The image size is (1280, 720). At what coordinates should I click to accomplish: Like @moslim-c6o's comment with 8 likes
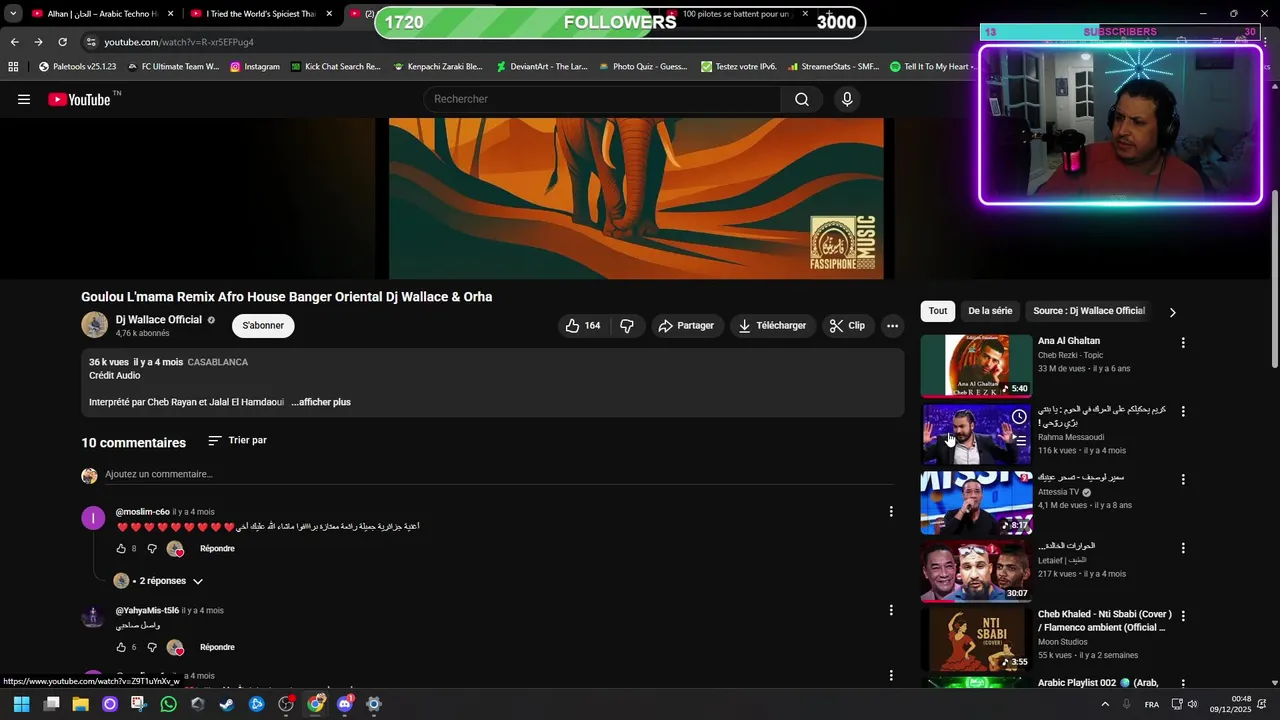(x=121, y=549)
